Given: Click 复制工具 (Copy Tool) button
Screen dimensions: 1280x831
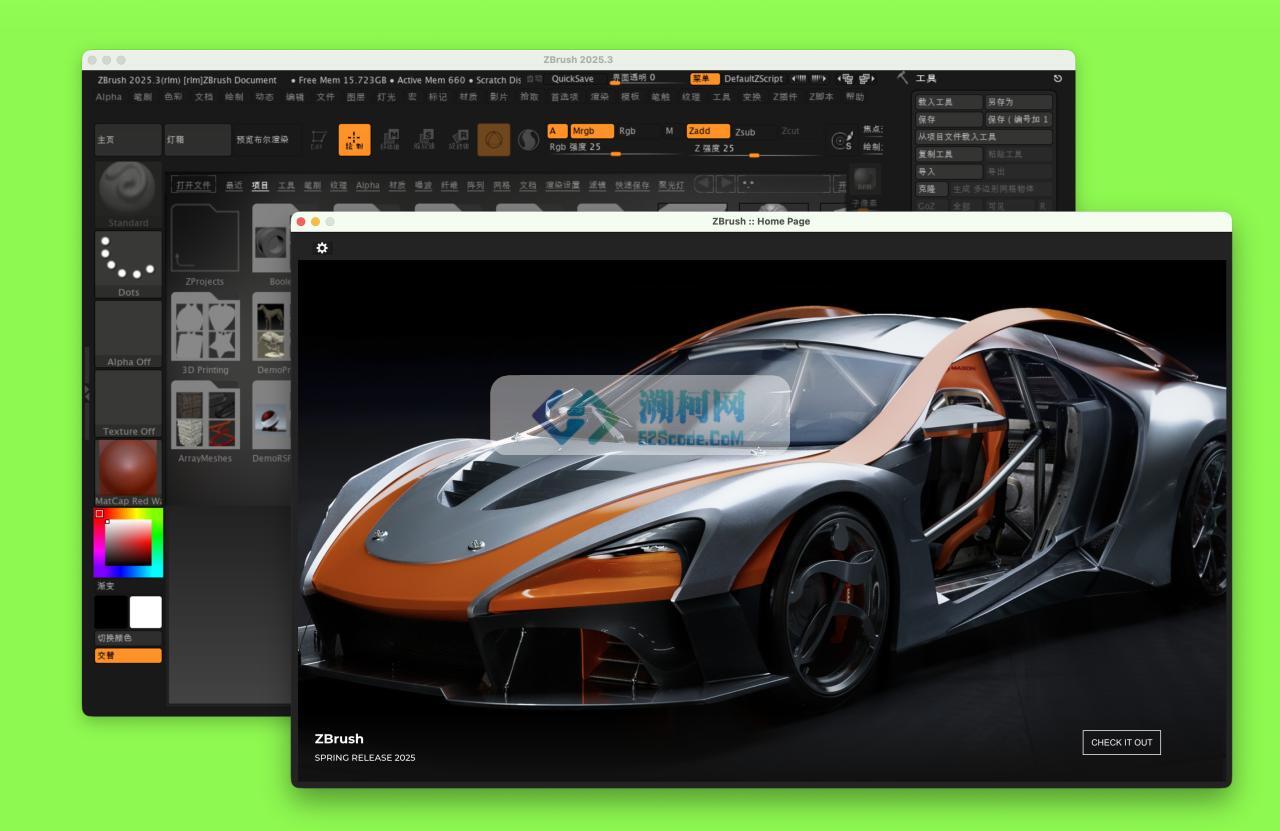Looking at the screenshot, I should [948, 154].
